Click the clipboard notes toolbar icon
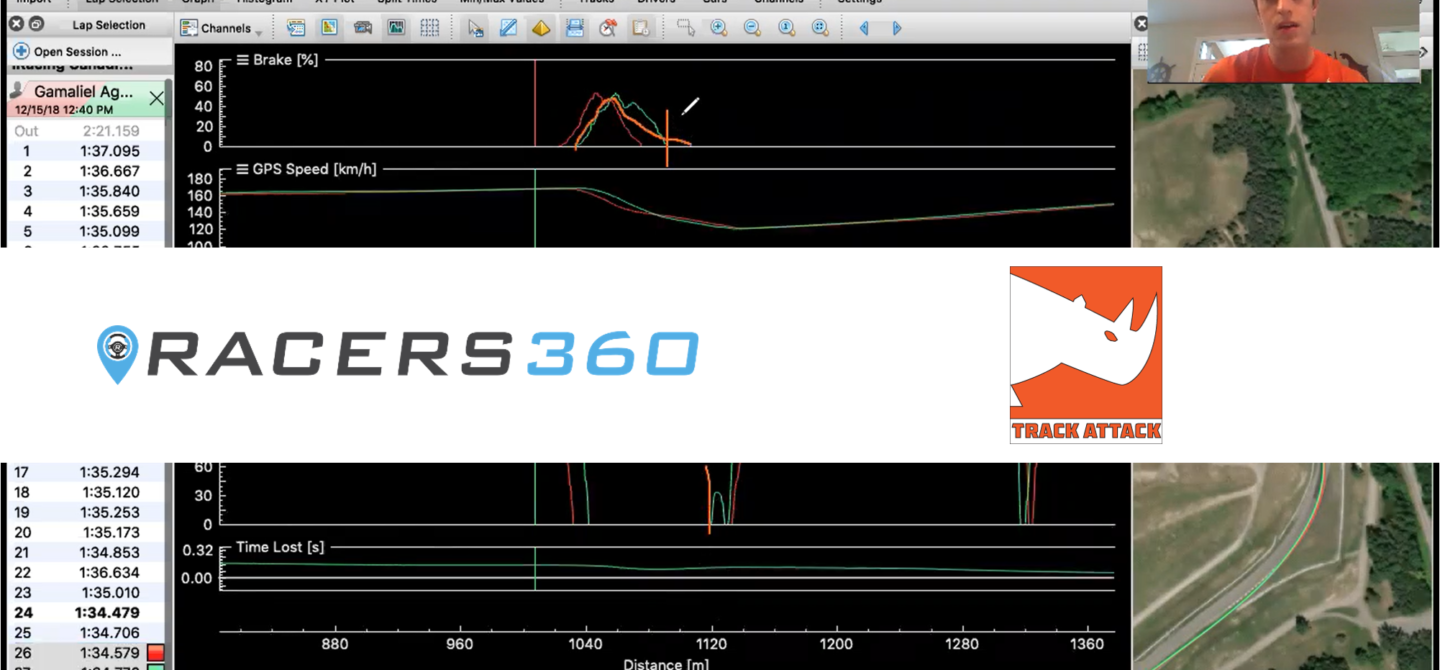1440x670 pixels. click(641, 28)
